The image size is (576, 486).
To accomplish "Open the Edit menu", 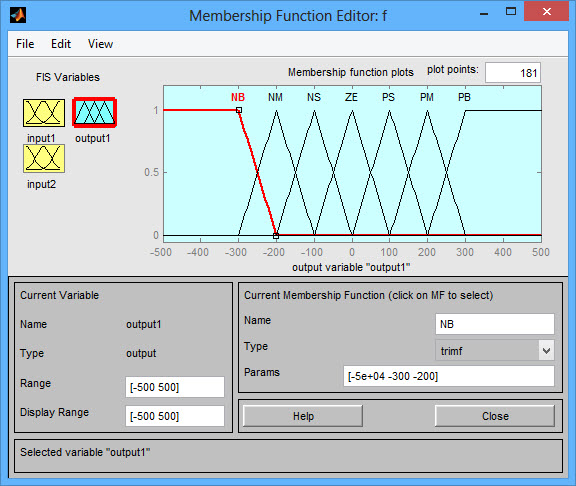I will point(61,44).
